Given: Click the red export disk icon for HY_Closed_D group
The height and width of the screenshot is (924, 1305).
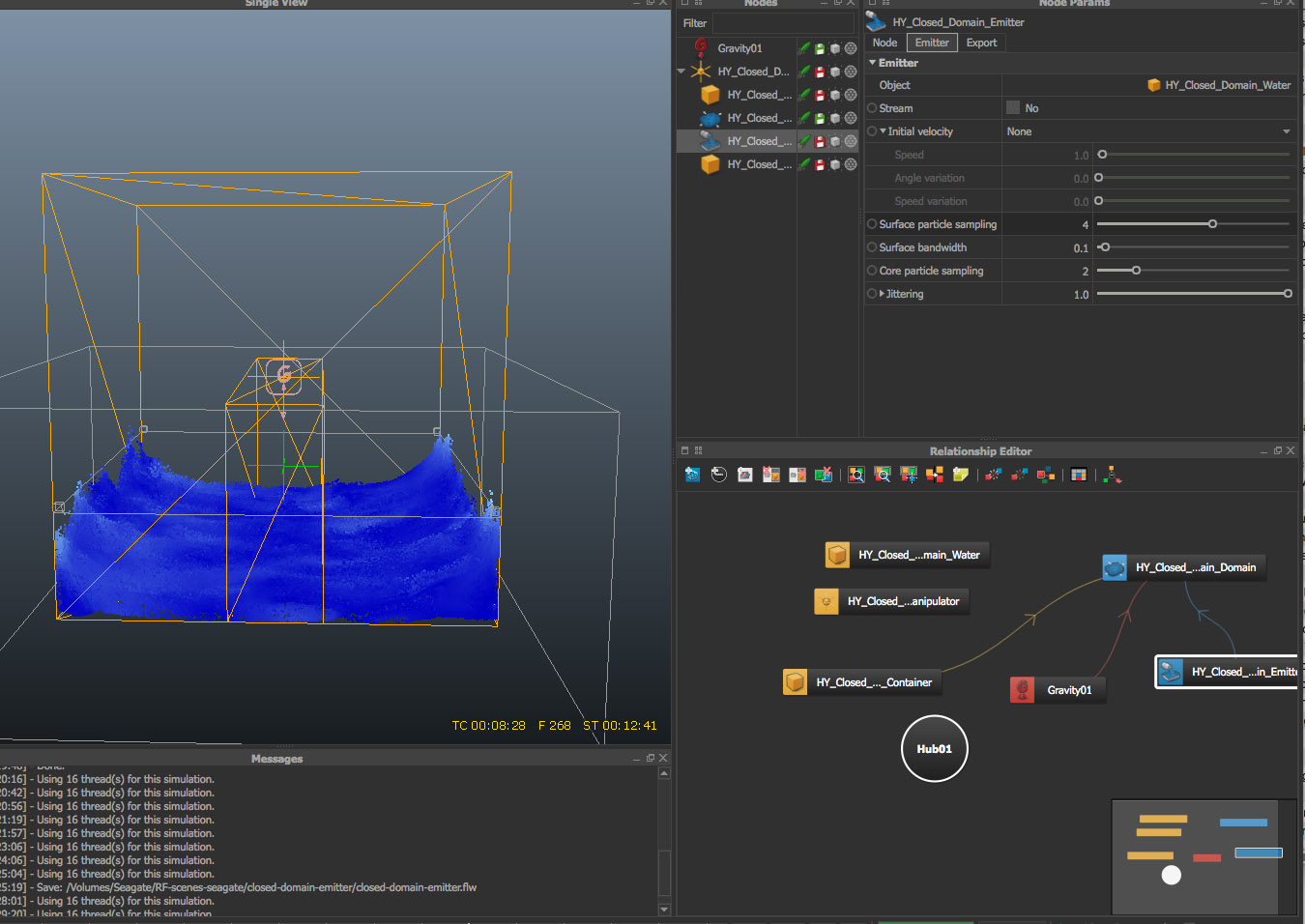Looking at the screenshot, I should pyautogui.click(x=820, y=72).
